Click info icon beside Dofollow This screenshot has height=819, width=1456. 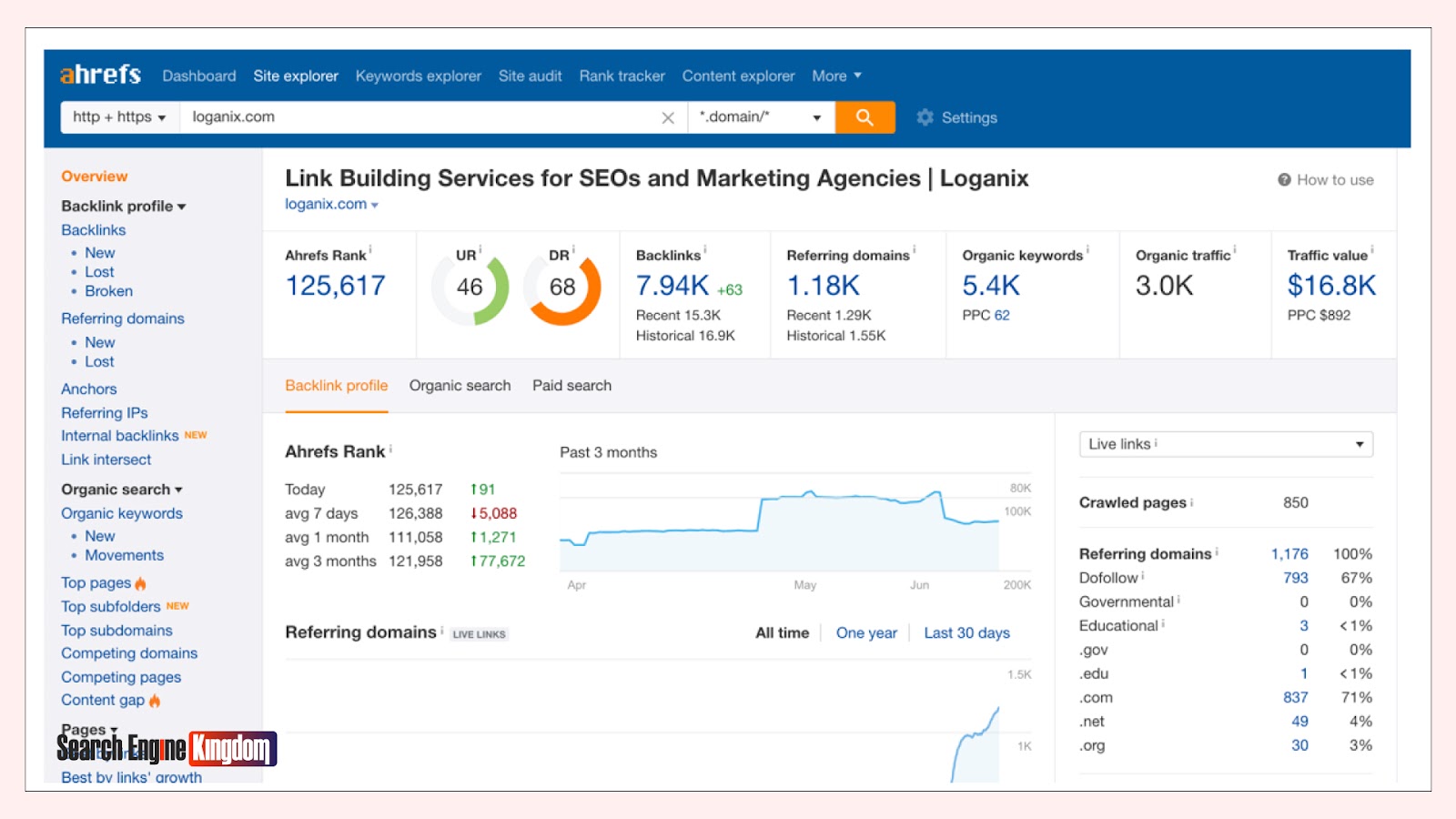1143,577
